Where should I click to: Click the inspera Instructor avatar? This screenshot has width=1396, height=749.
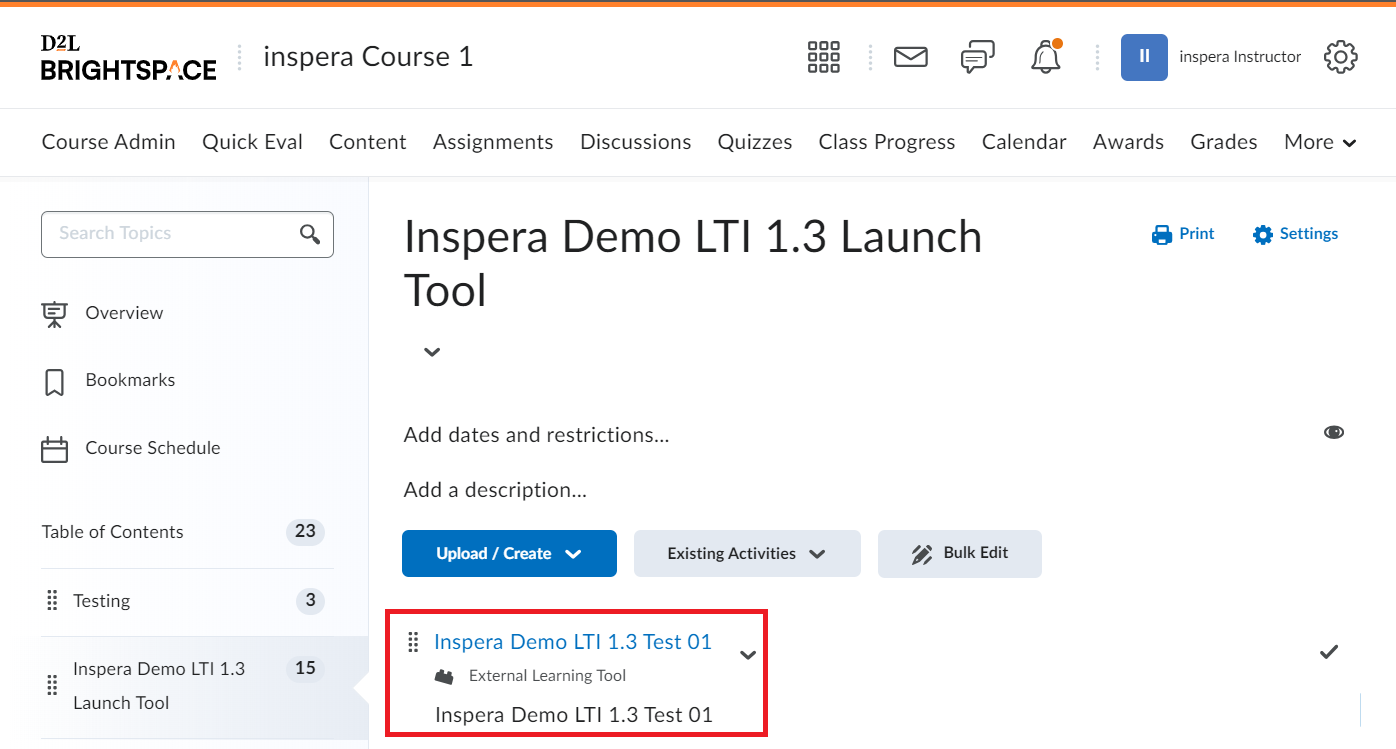click(x=1144, y=57)
